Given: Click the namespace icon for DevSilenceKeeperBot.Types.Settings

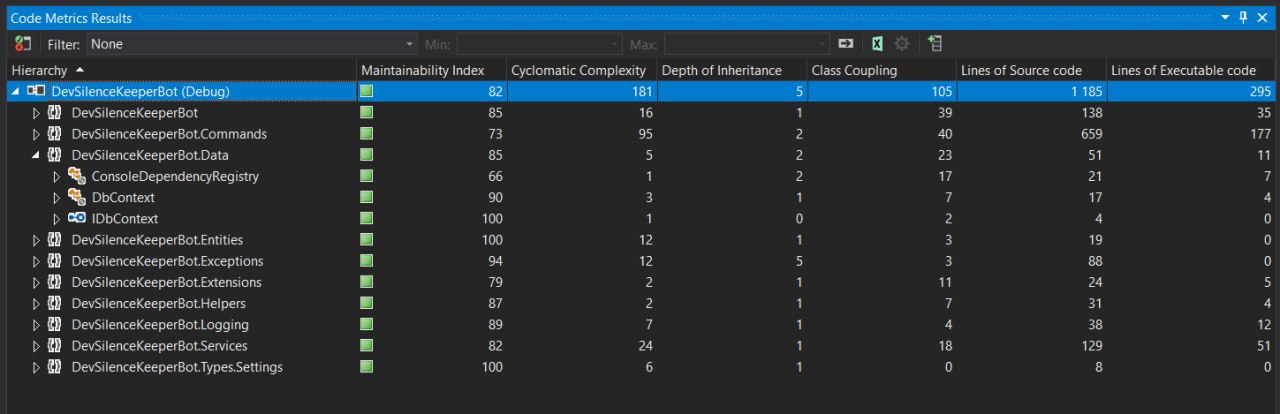Looking at the screenshot, I should (x=55, y=367).
